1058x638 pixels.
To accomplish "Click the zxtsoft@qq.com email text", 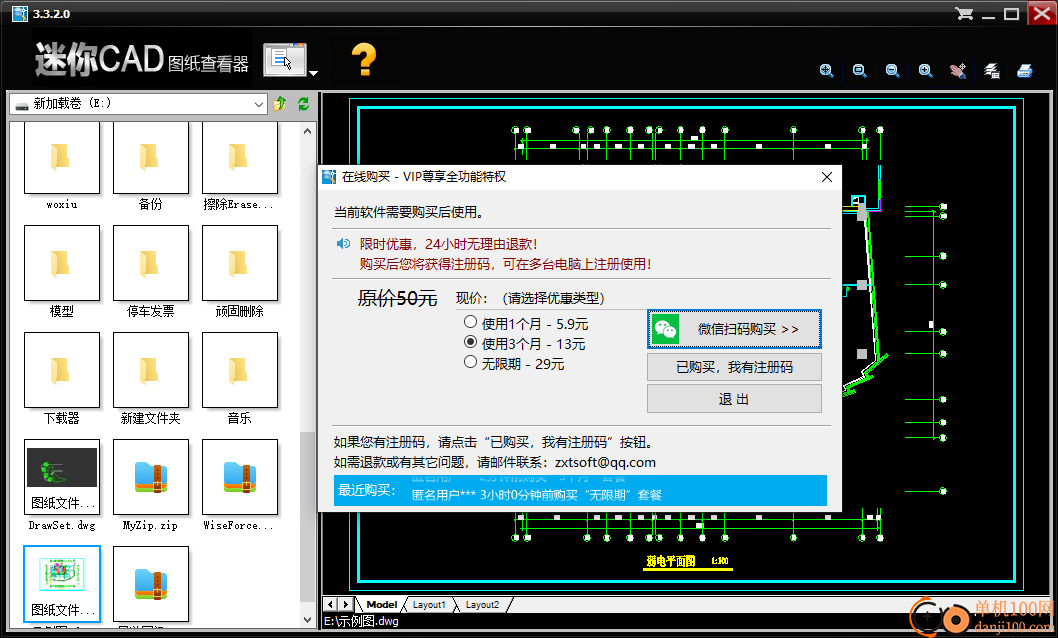I will coord(605,462).
